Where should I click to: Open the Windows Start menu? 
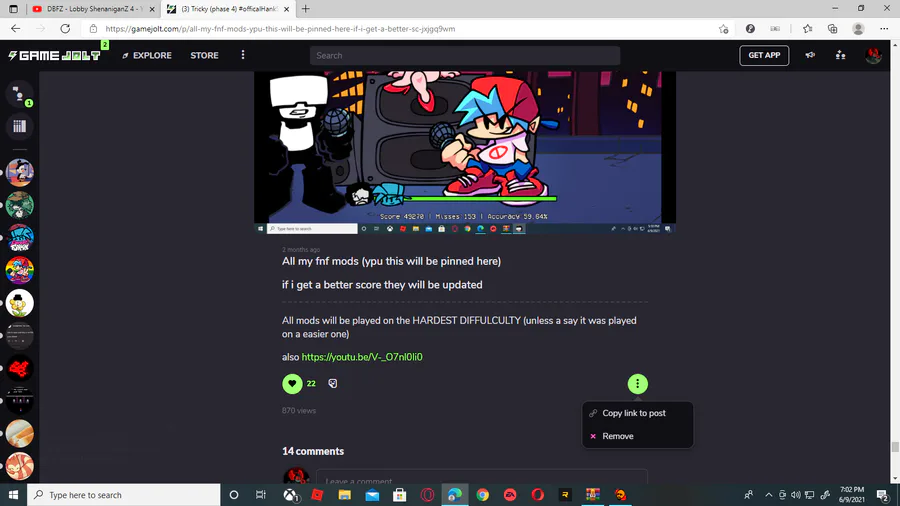pyautogui.click(x=13, y=495)
